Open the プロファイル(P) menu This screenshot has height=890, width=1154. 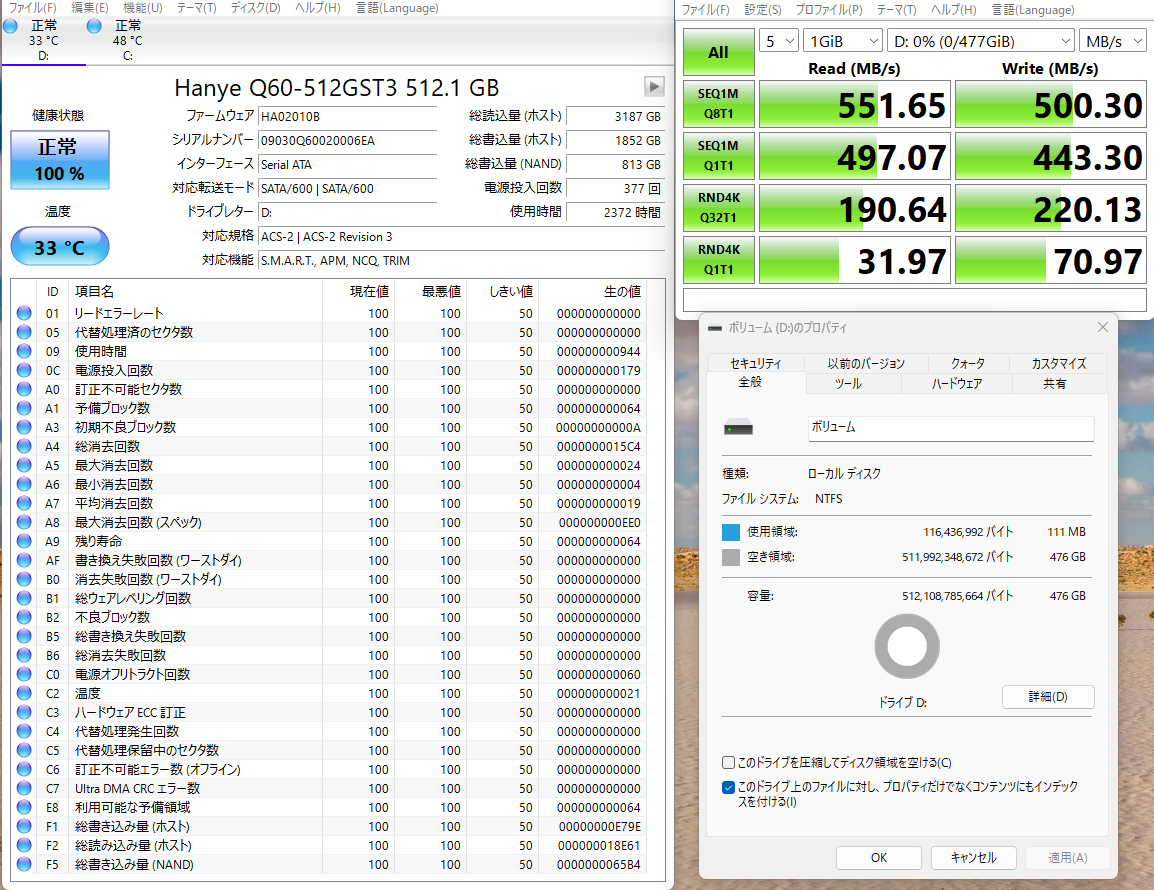tap(829, 9)
